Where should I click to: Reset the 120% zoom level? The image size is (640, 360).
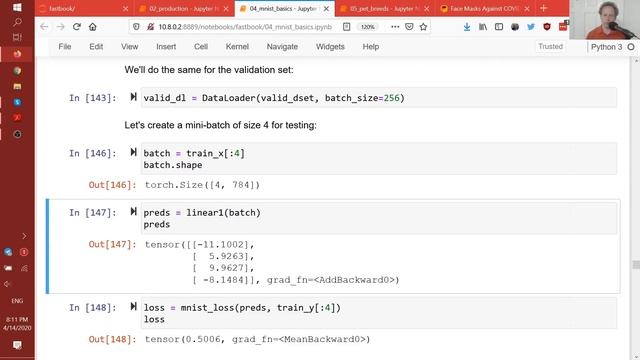point(367,27)
